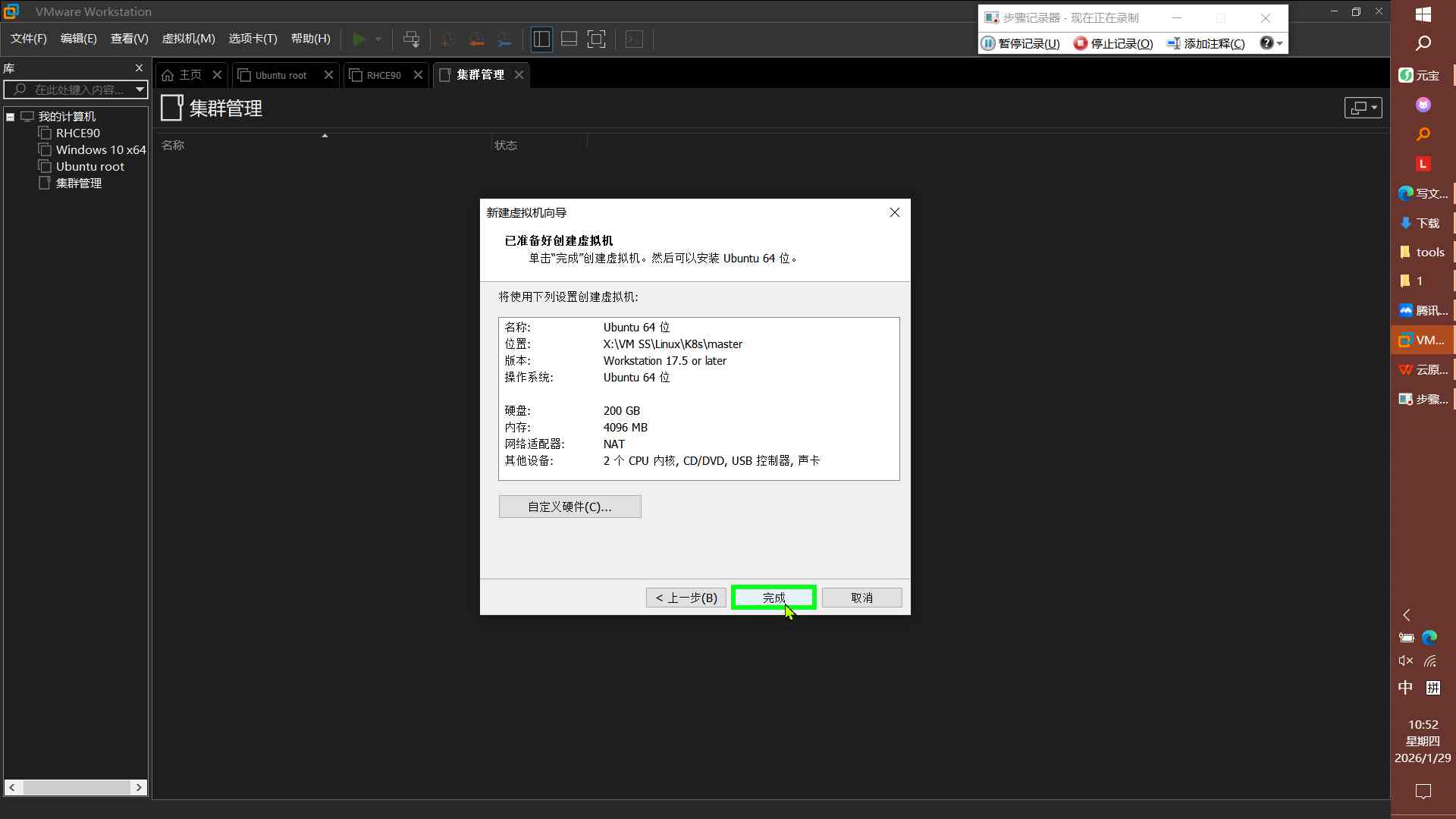Pause the Steps Recorder recording
The image size is (1456, 819).
click(1021, 43)
